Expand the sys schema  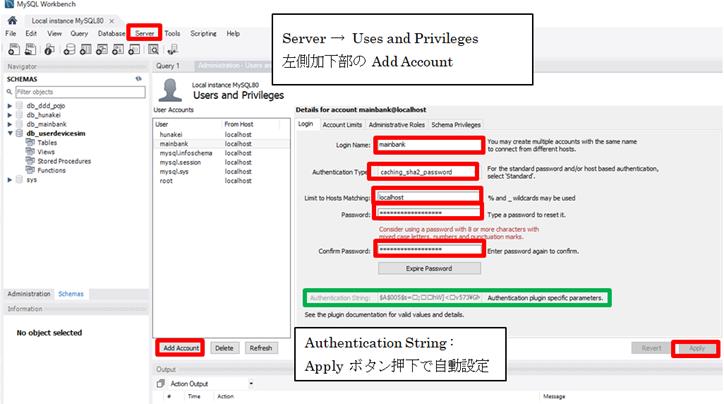coord(10,180)
